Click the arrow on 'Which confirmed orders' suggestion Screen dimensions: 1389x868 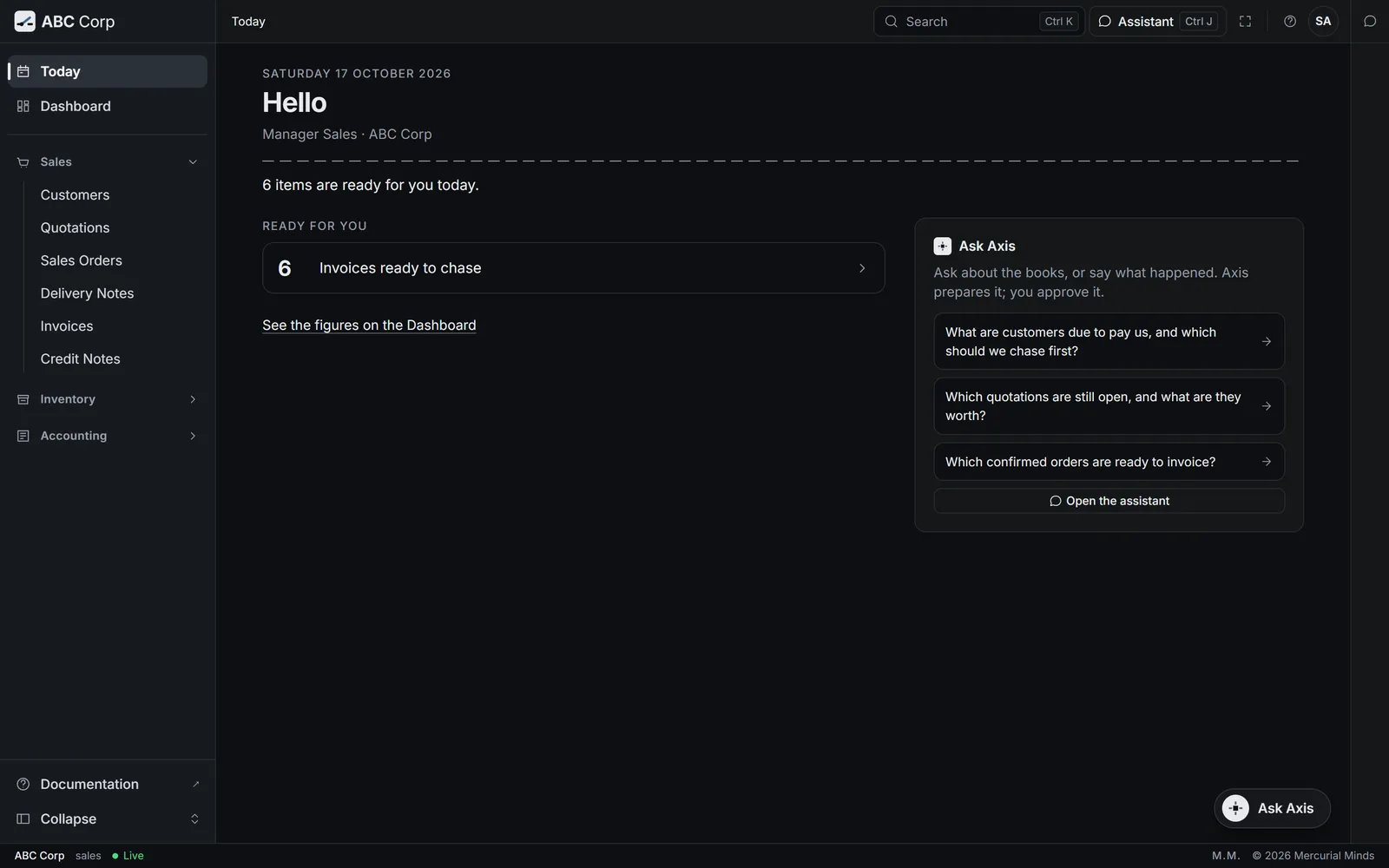point(1267,462)
